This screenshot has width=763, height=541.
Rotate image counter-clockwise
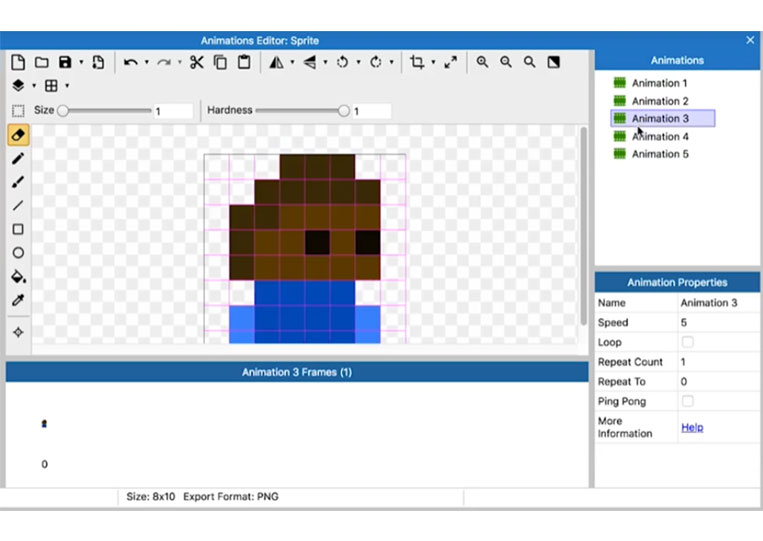[x=343, y=62]
